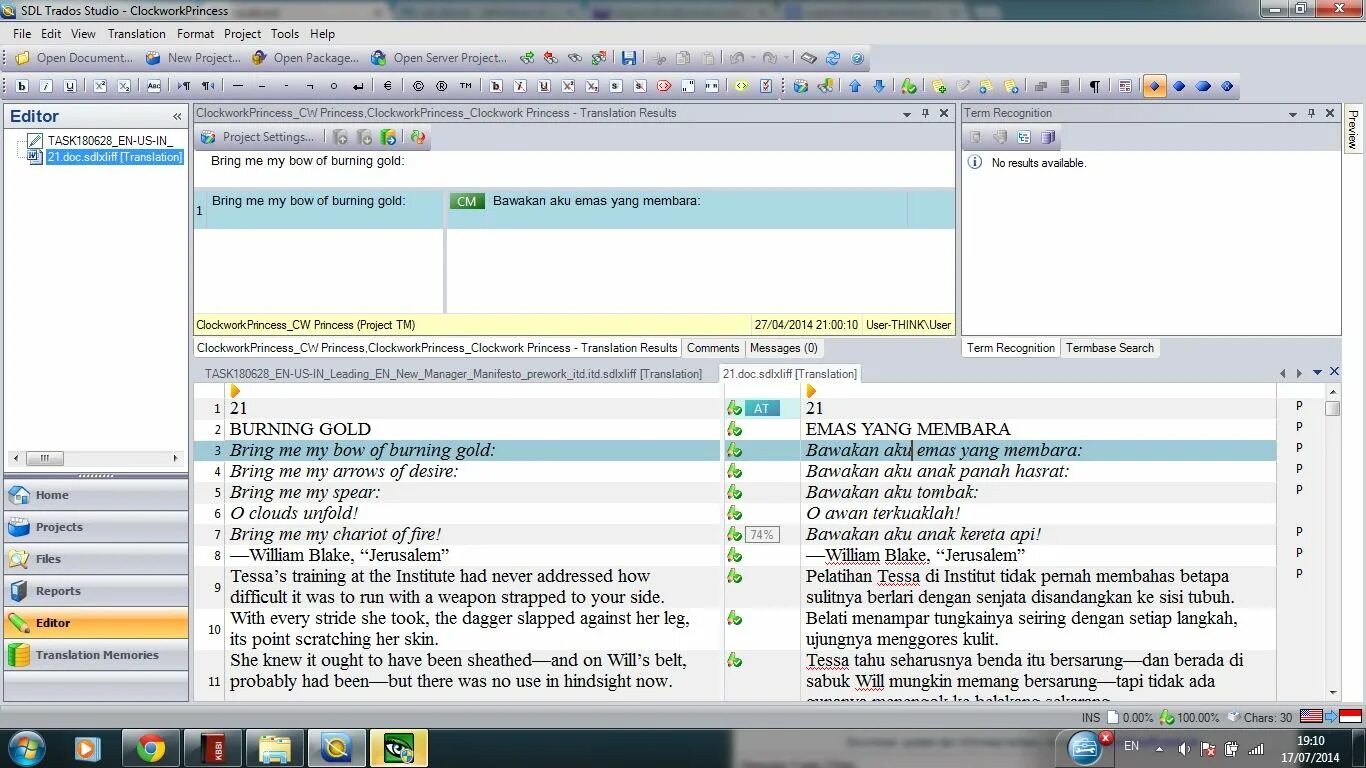Image resolution: width=1366 pixels, height=768 pixels.
Task: Click Open Server Project in the toolbar
Action: [x=439, y=58]
